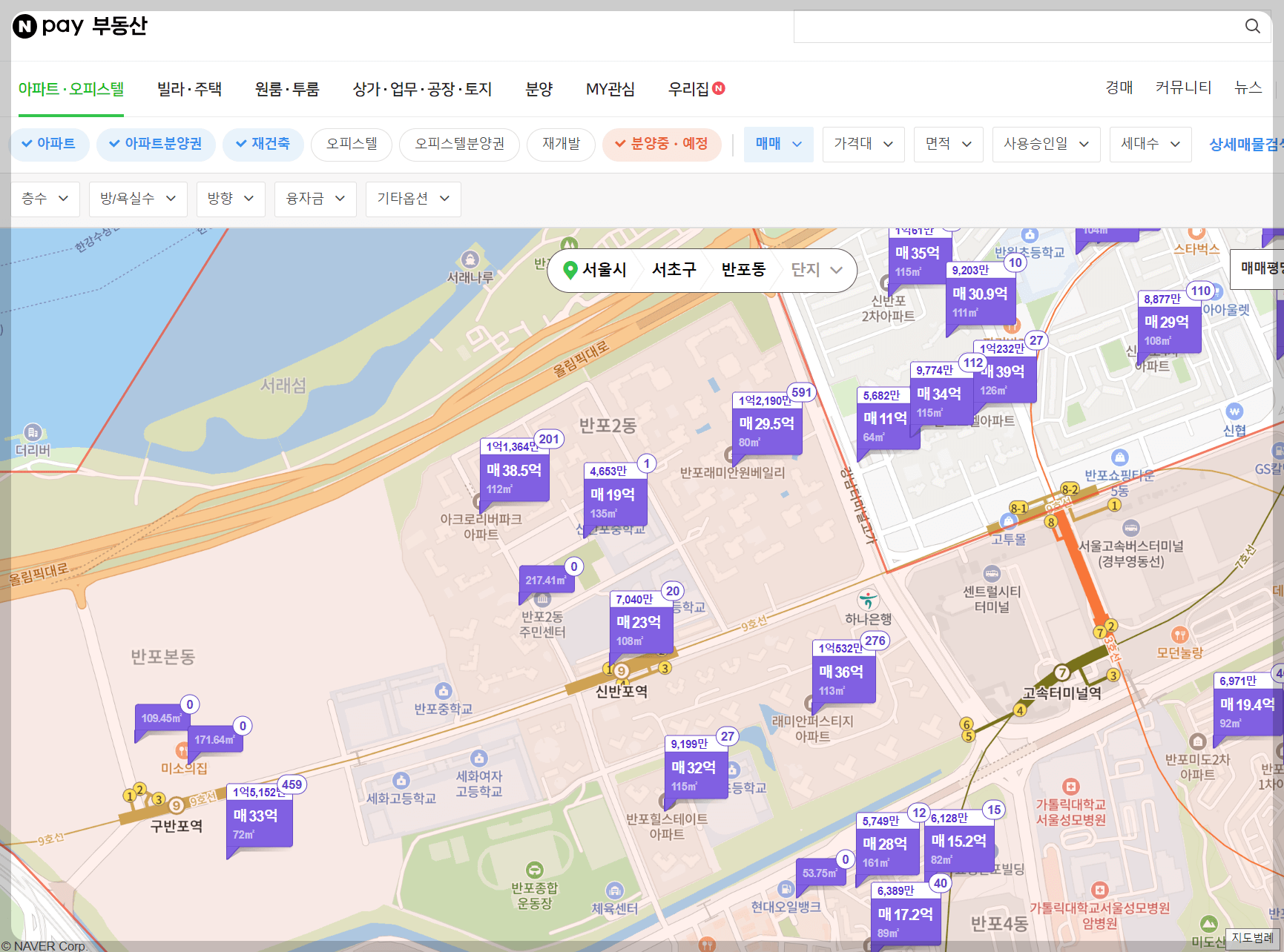Open the 방향 dropdown

[231, 199]
